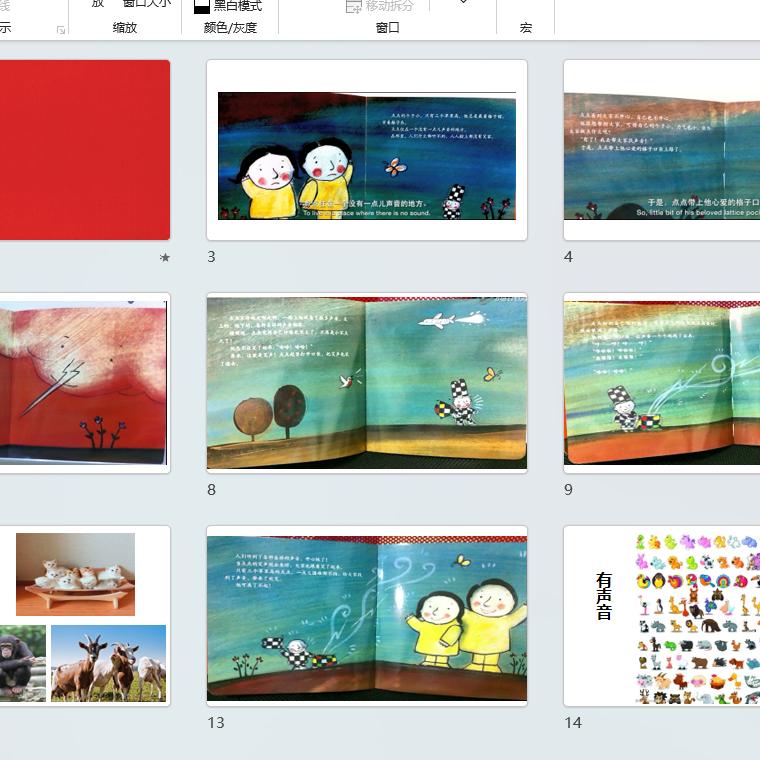Click the 黑白模式 black-and-white mode icon

(201, 6)
